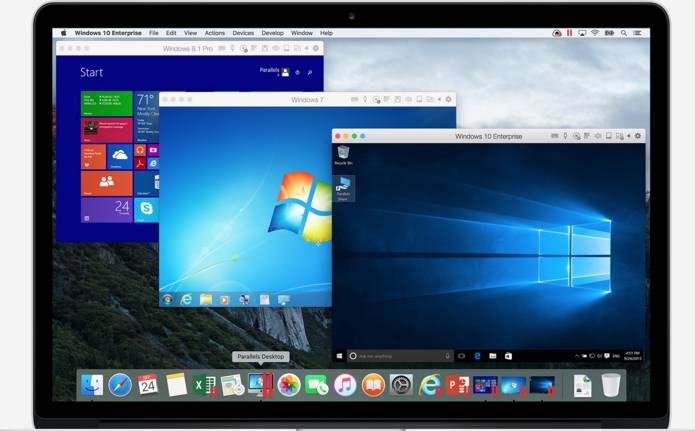Open the Develop menu

(x=272, y=33)
